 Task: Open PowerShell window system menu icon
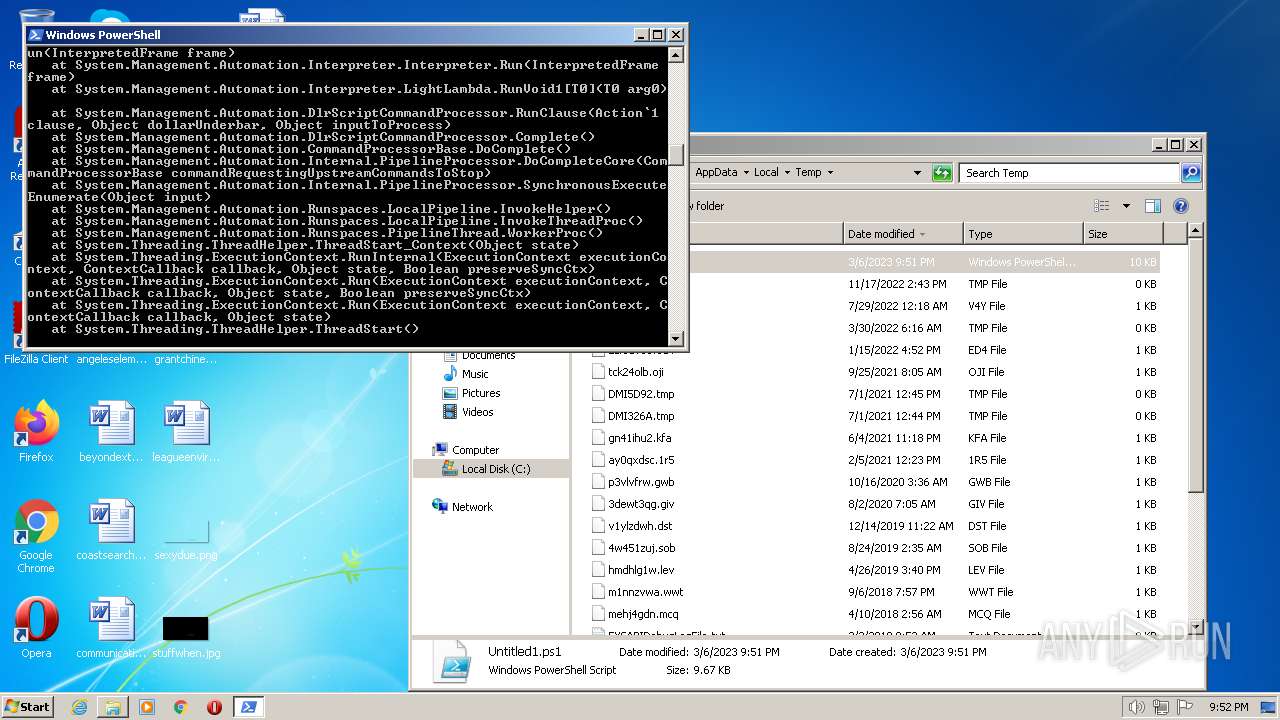[x=35, y=34]
